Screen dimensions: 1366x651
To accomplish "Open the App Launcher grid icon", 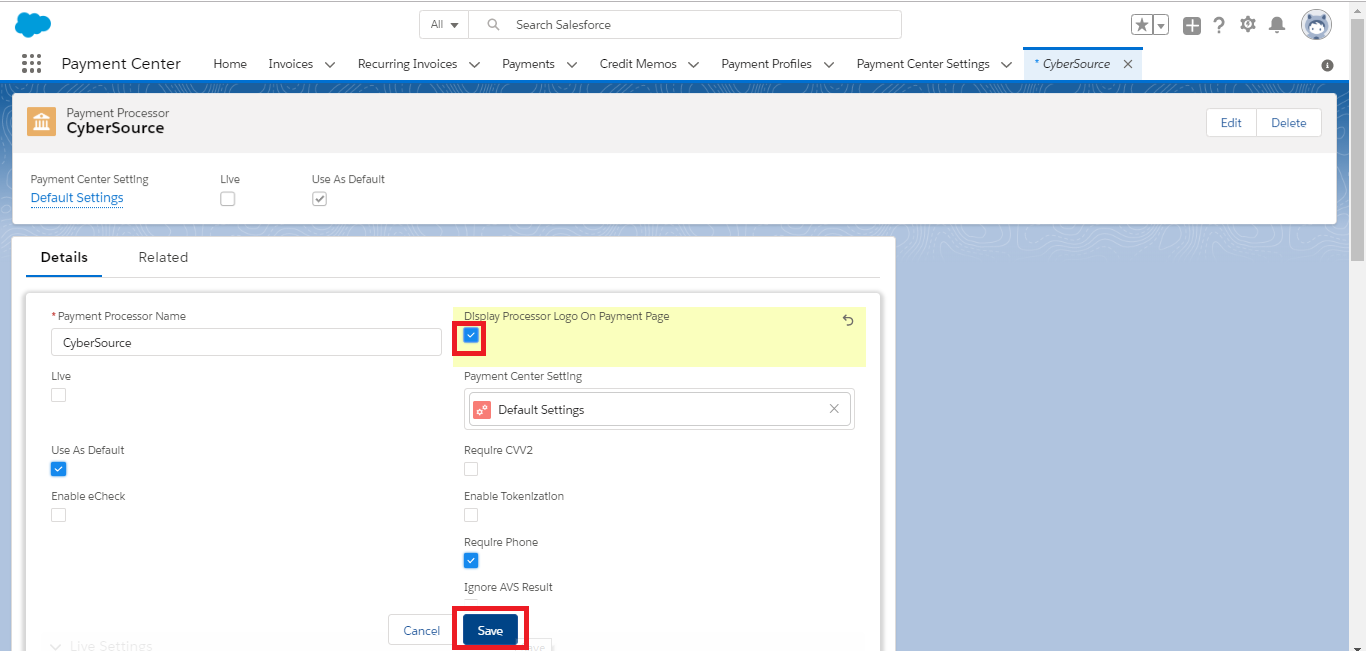I will 31,64.
